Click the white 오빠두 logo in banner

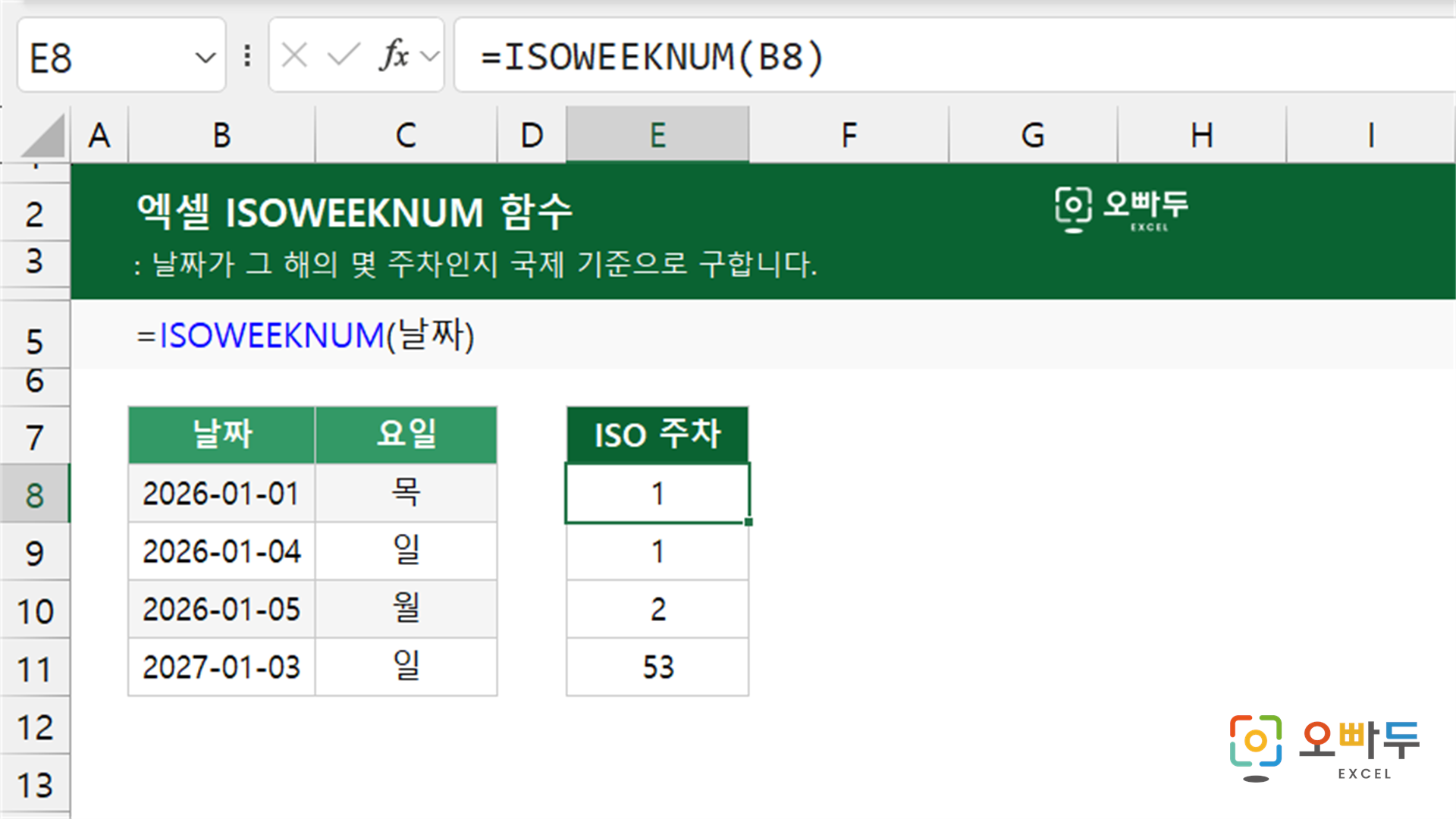pos(1122,209)
